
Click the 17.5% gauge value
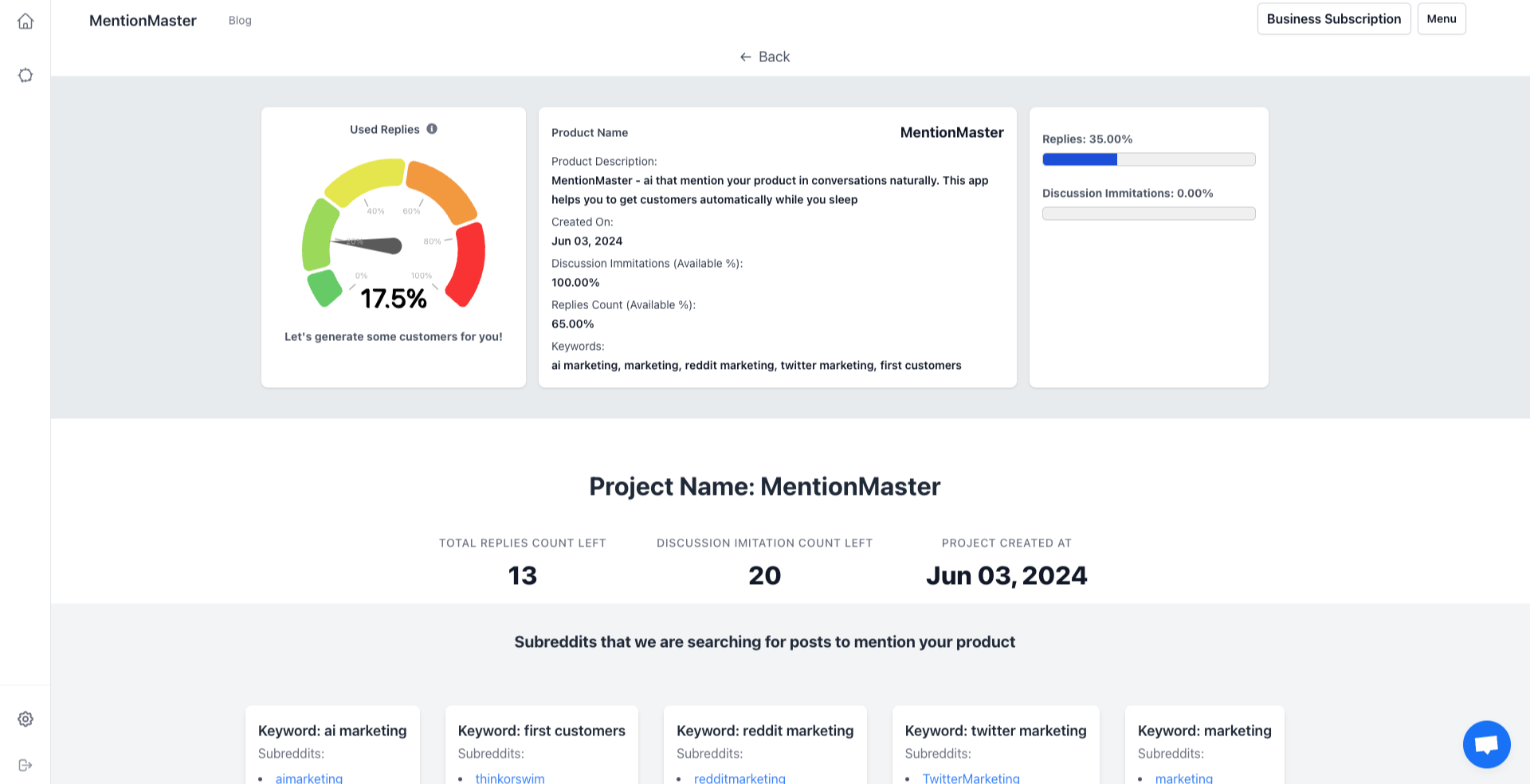pos(394,299)
